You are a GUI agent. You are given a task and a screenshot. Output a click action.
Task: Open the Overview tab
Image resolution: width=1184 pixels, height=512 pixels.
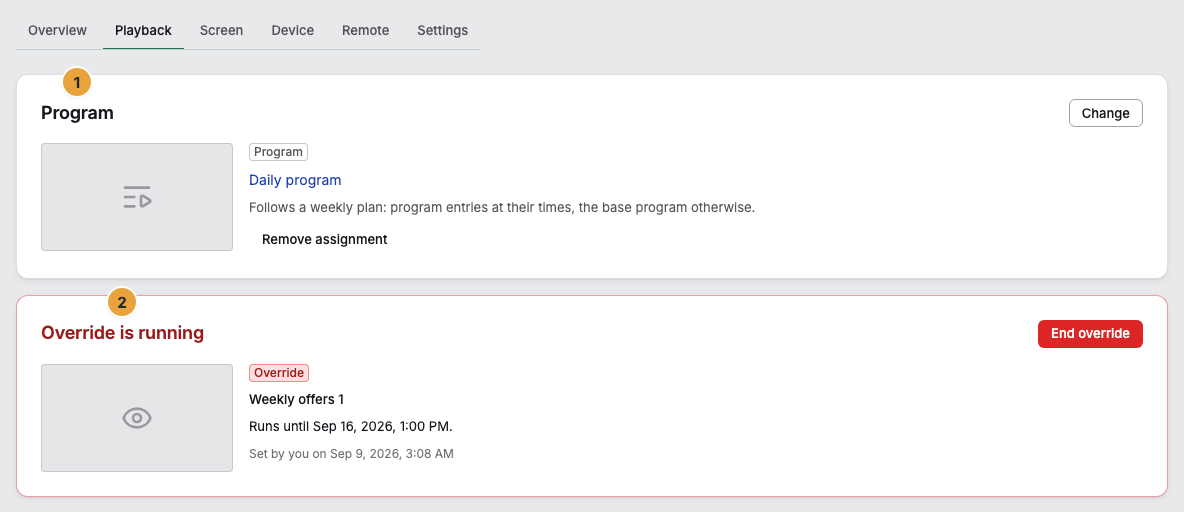(57, 30)
